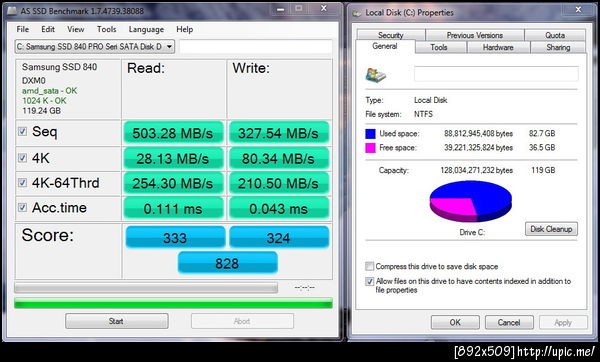
Task: Click the drive C pie chart
Action: click(471, 201)
